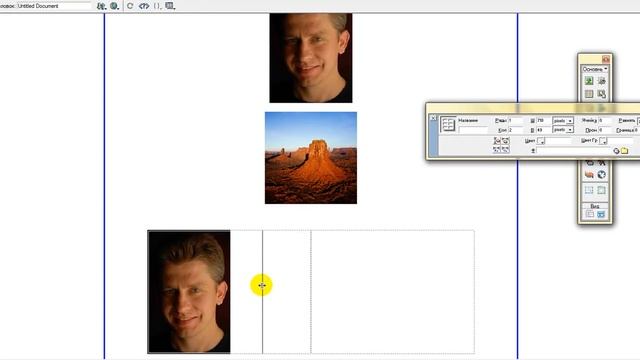
Task: Open objects panel category dropdown
Action: [x=595, y=69]
